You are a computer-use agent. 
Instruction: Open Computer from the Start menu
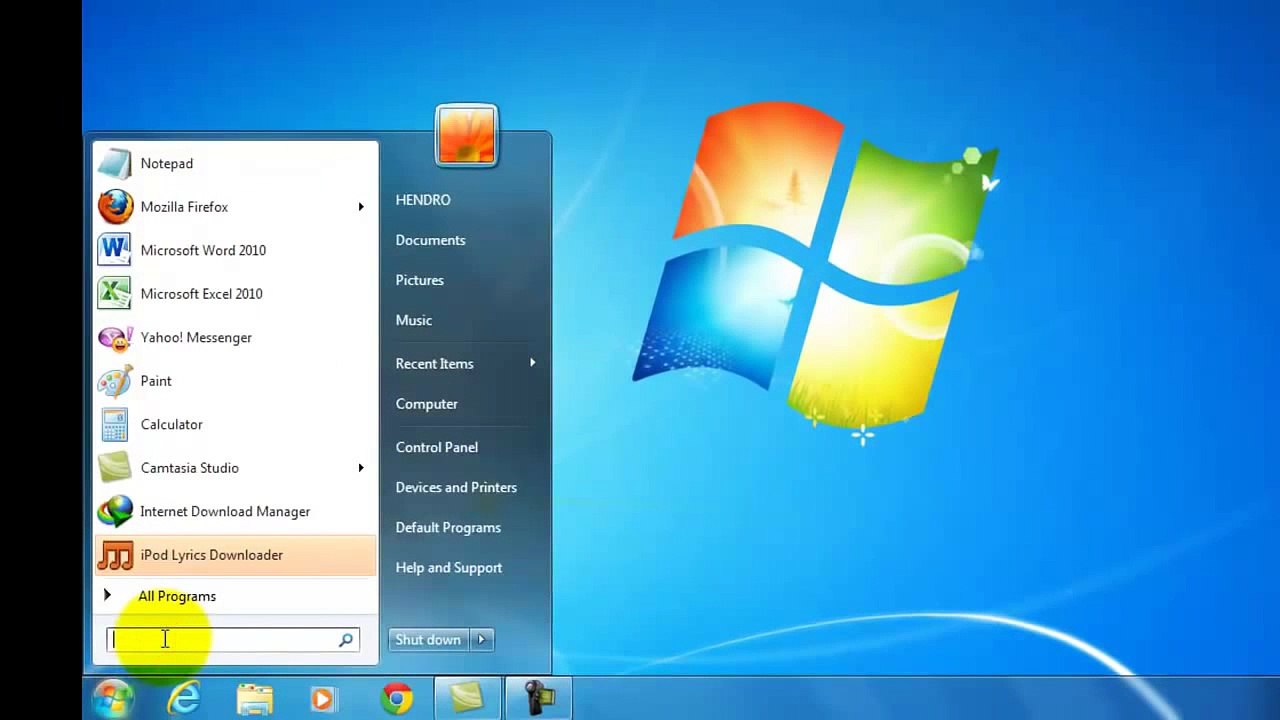tap(427, 404)
